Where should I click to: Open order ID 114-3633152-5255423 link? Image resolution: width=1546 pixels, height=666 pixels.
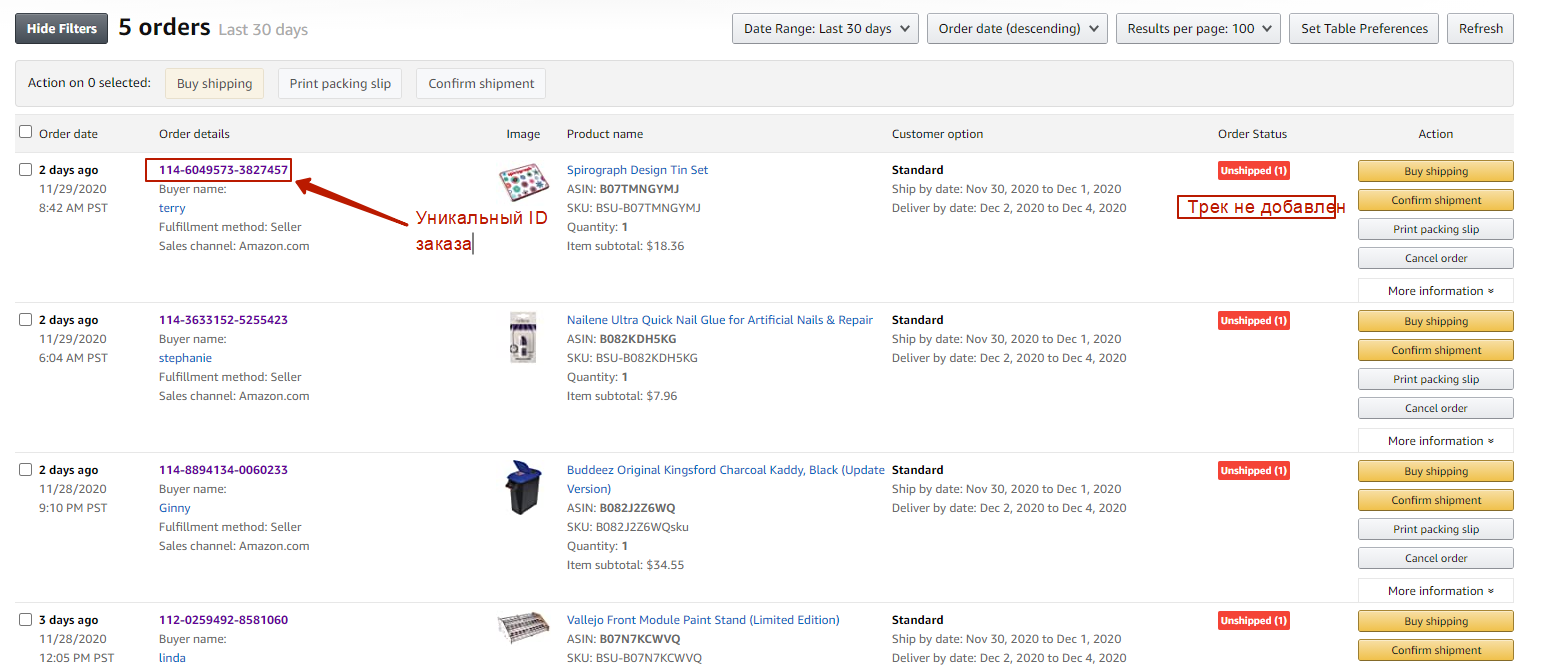pyautogui.click(x=223, y=320)
